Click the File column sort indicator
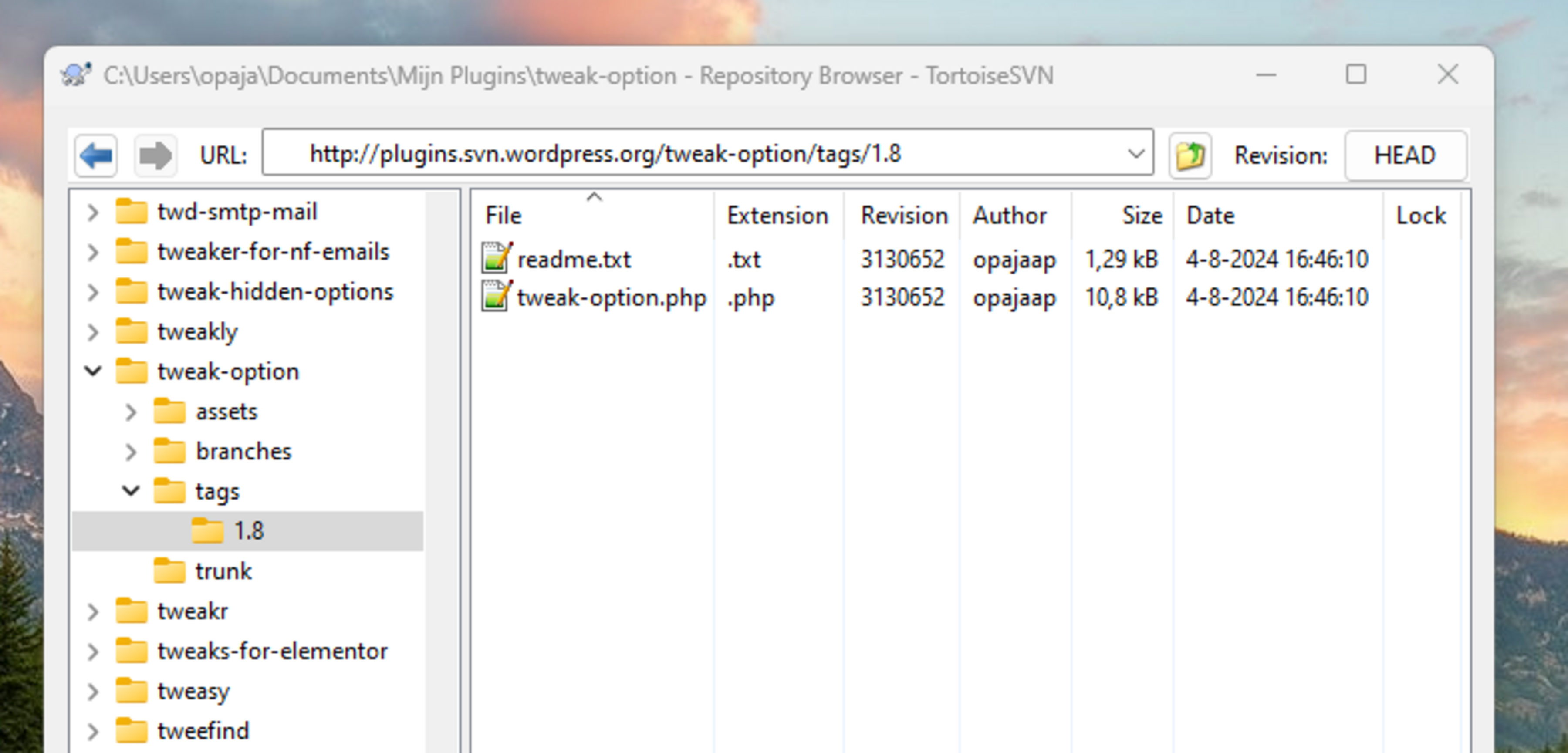The image size is (1568, 753). pos(594,196)
